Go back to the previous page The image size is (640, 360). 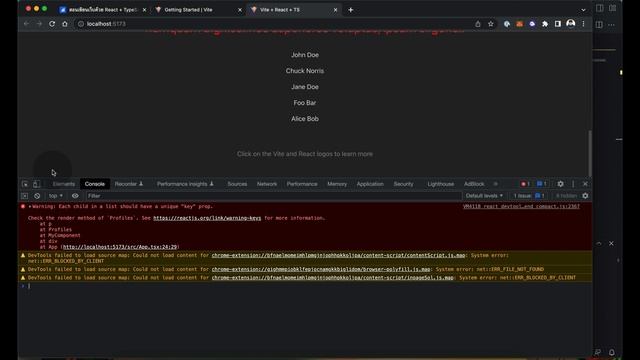coord(27,24)
